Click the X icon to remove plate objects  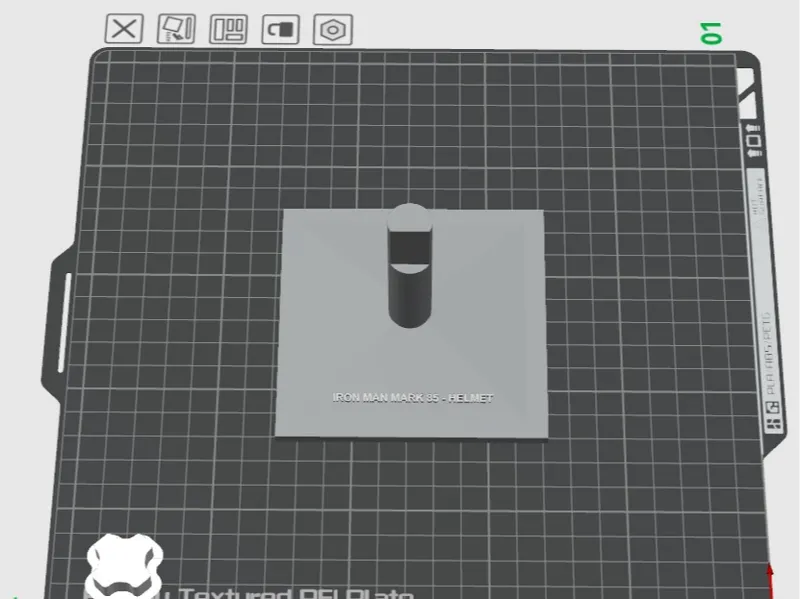[x=124, y=29]
